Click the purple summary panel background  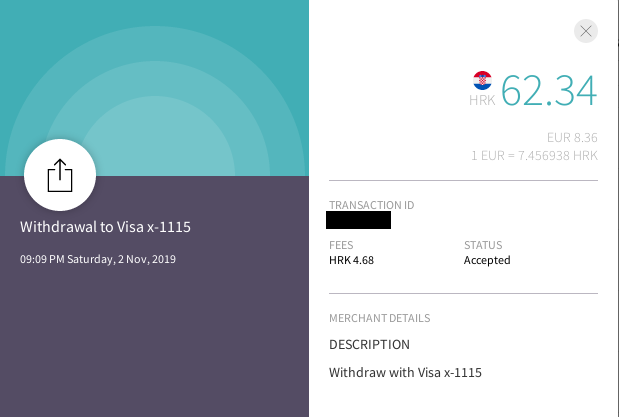coord(155,340)
